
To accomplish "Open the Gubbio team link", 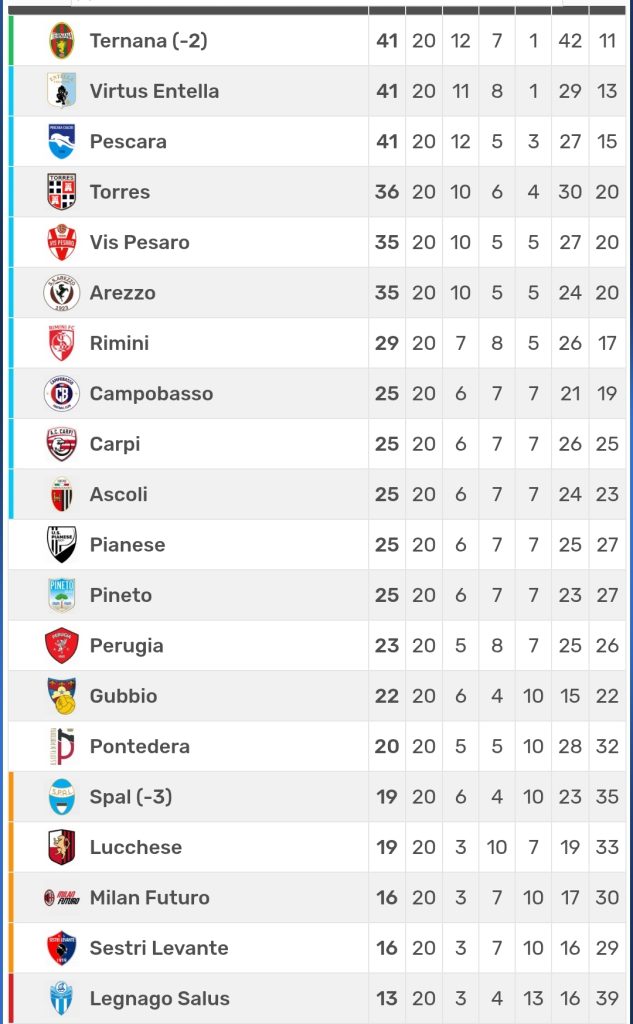I will click(x=123, y=696).
